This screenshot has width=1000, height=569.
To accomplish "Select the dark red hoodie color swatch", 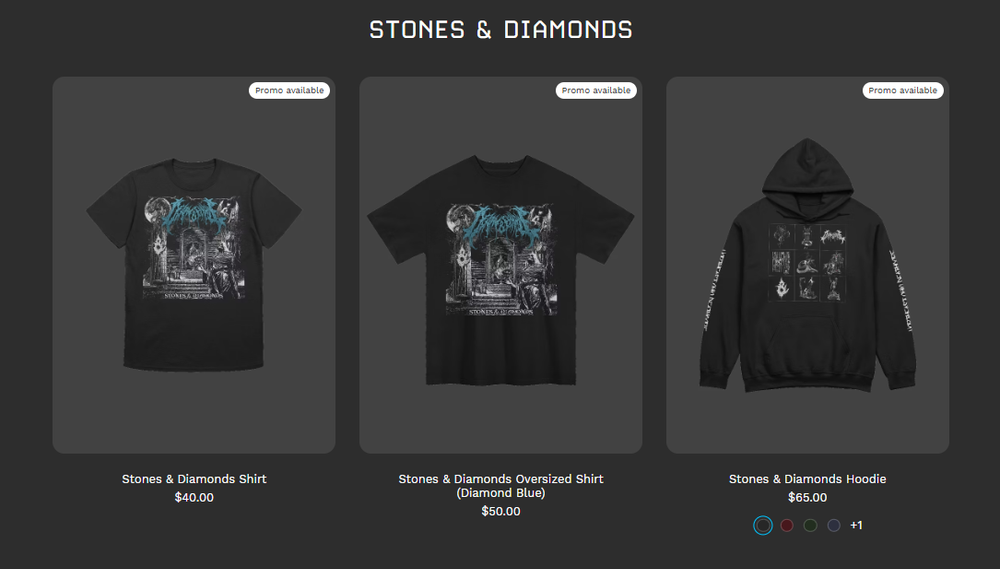I will (787, 526).
